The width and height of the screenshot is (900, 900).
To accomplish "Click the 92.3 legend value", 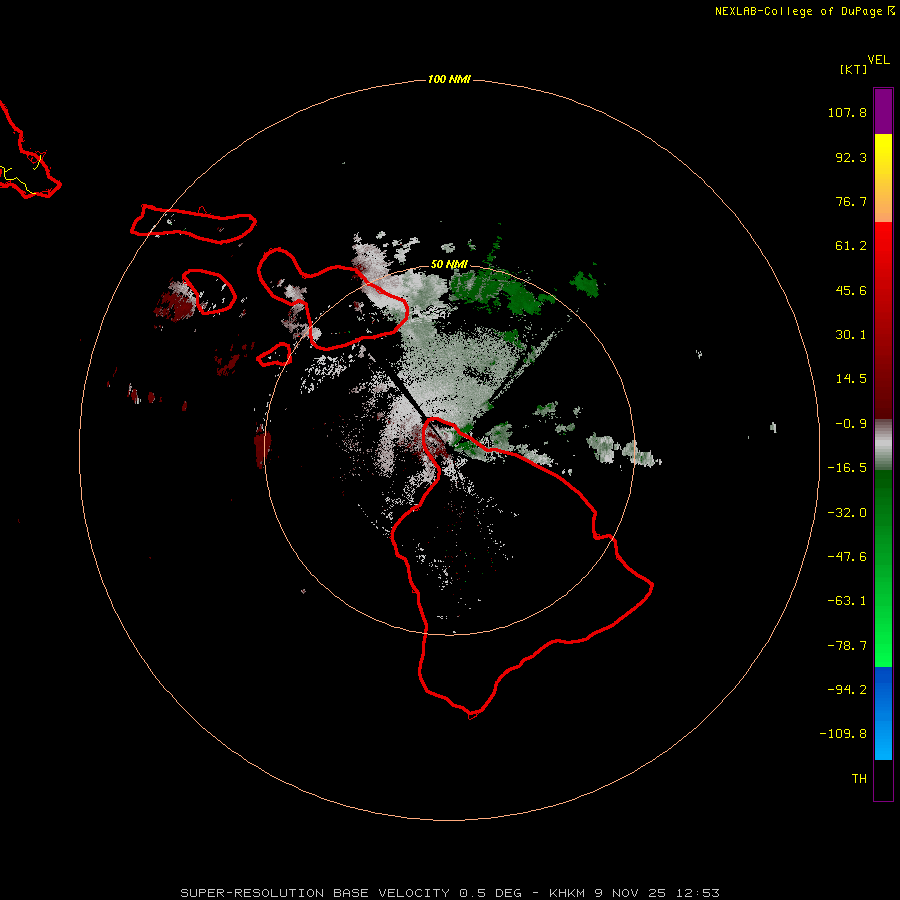I will [x=851, y=157].
